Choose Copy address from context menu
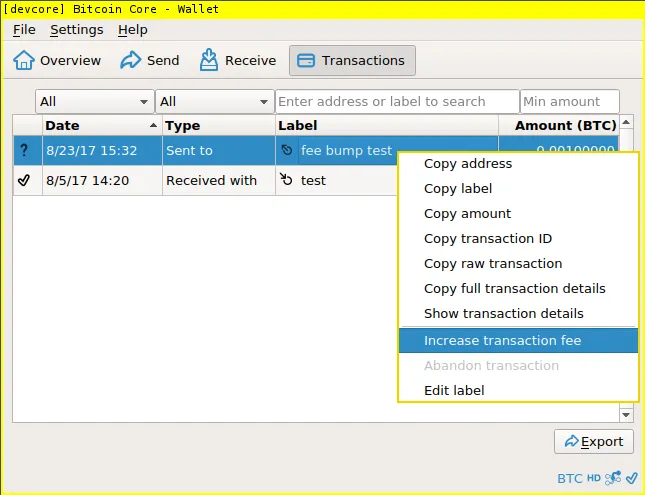Screen dimensions: 645x495 point(518,164)
